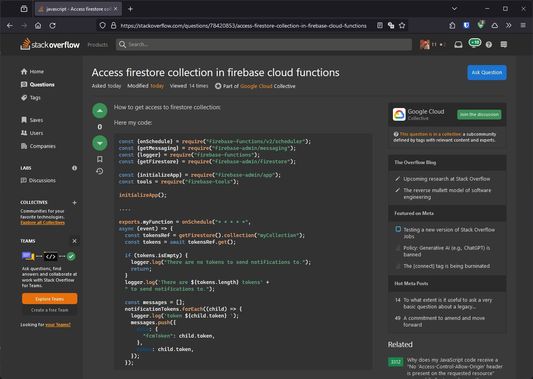Click Create a free Team button
This screenshot has width=533, height=379.
pyautogui.click(x=50, y=310)
